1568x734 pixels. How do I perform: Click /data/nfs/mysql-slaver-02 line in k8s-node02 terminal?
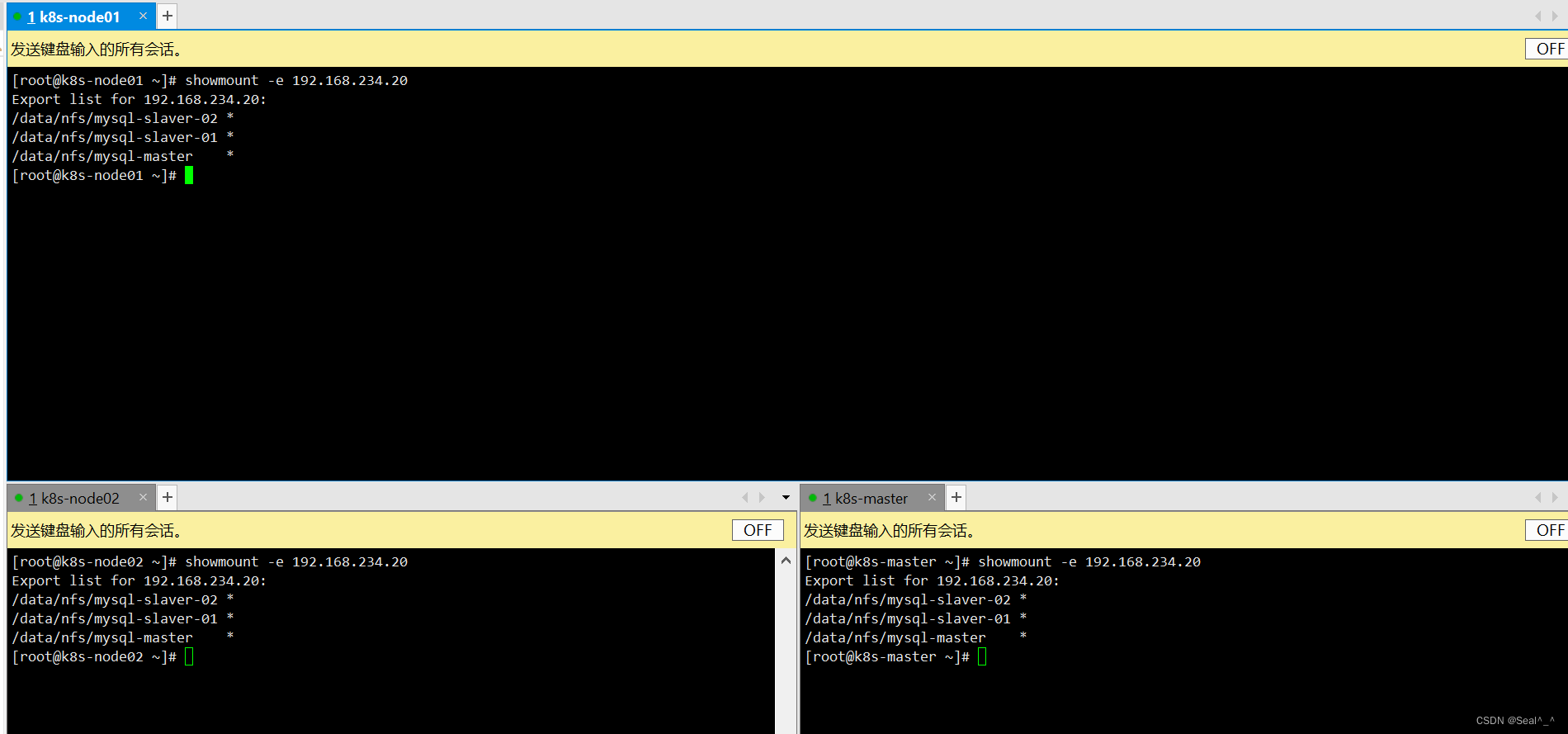click(x=123, y=599)
